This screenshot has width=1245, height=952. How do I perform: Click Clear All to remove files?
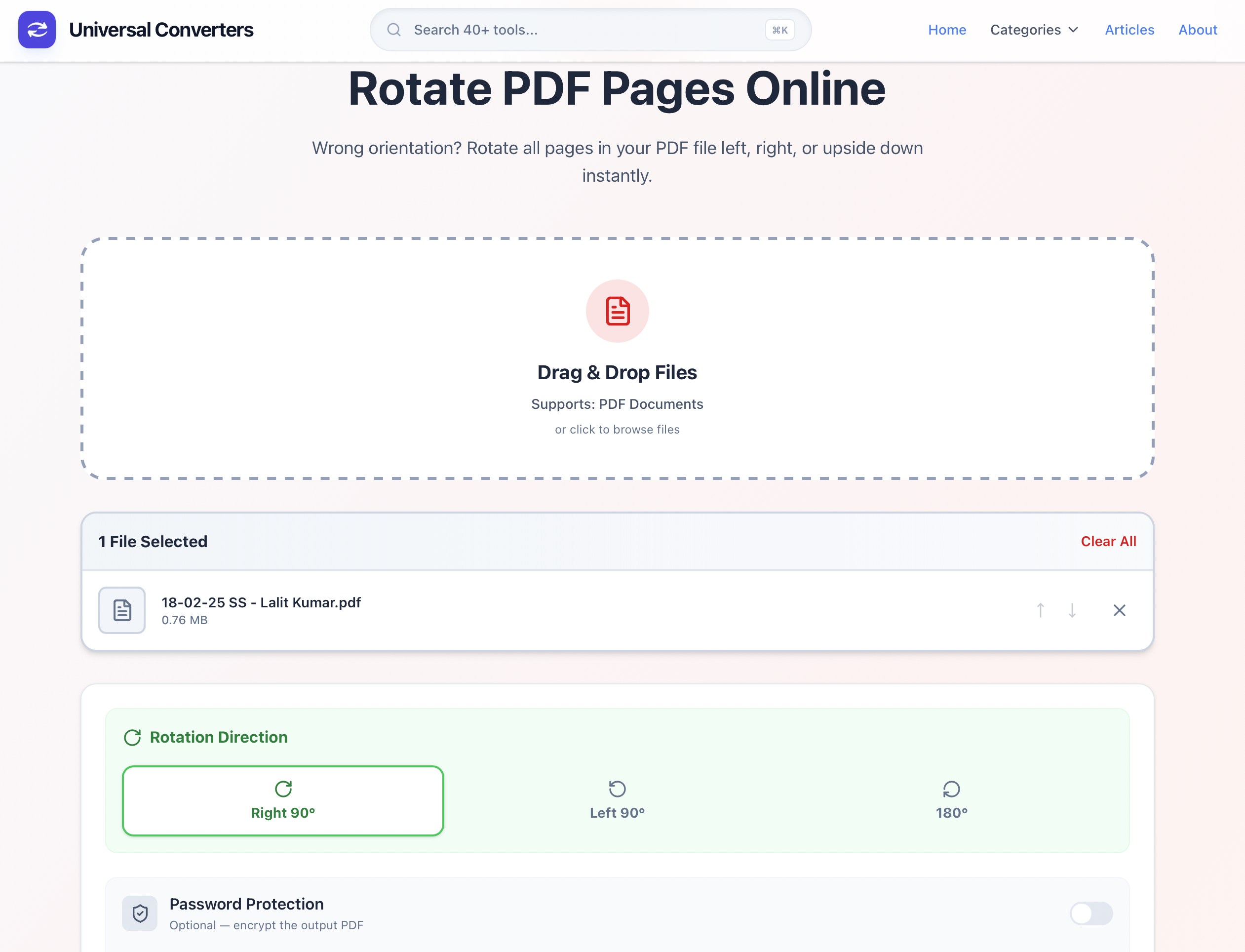tap(1108, 541)
